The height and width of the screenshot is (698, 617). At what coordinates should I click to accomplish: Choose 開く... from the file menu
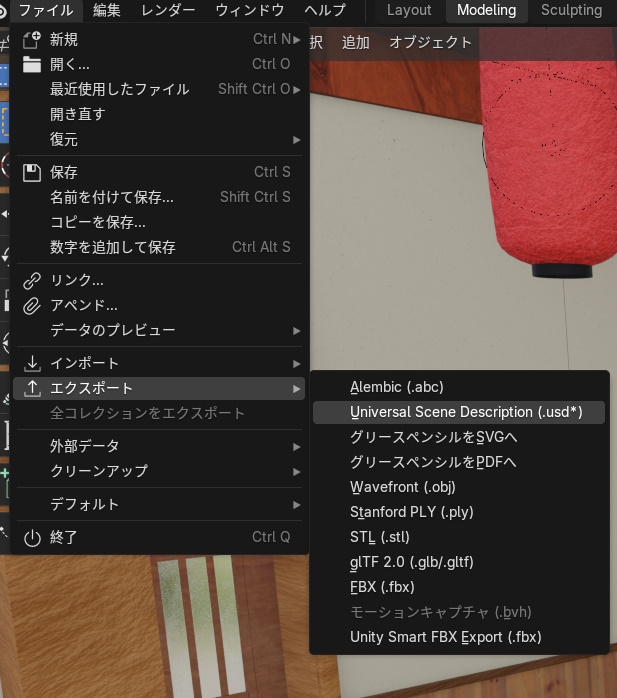(x=159, y=65)
